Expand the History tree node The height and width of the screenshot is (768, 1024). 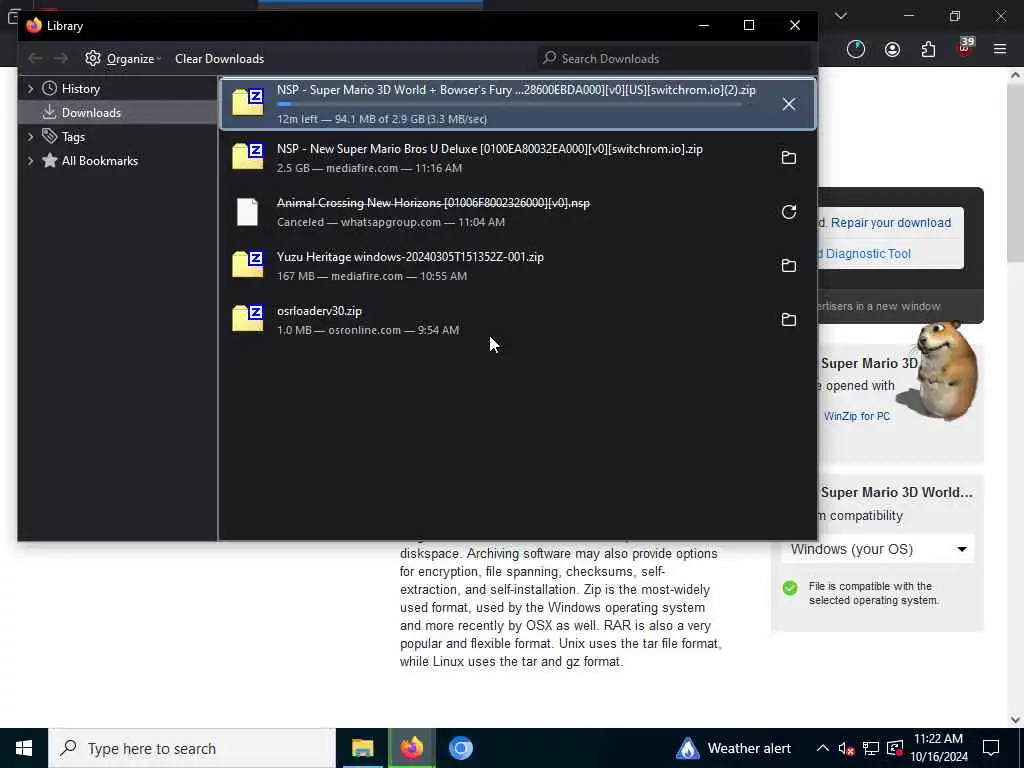(x=30, y=89)
